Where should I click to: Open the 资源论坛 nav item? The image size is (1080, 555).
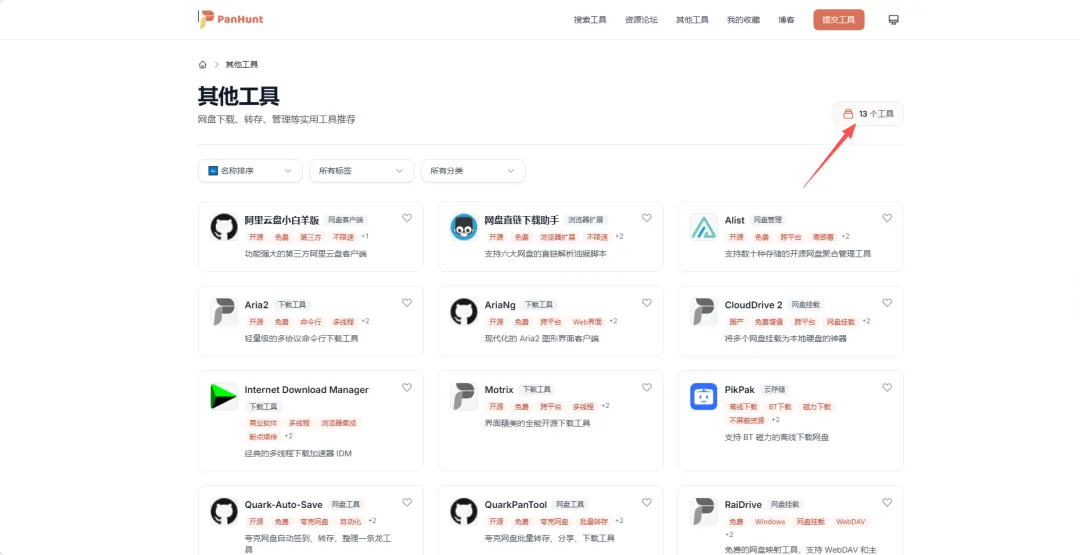click(x=641, y=20)
